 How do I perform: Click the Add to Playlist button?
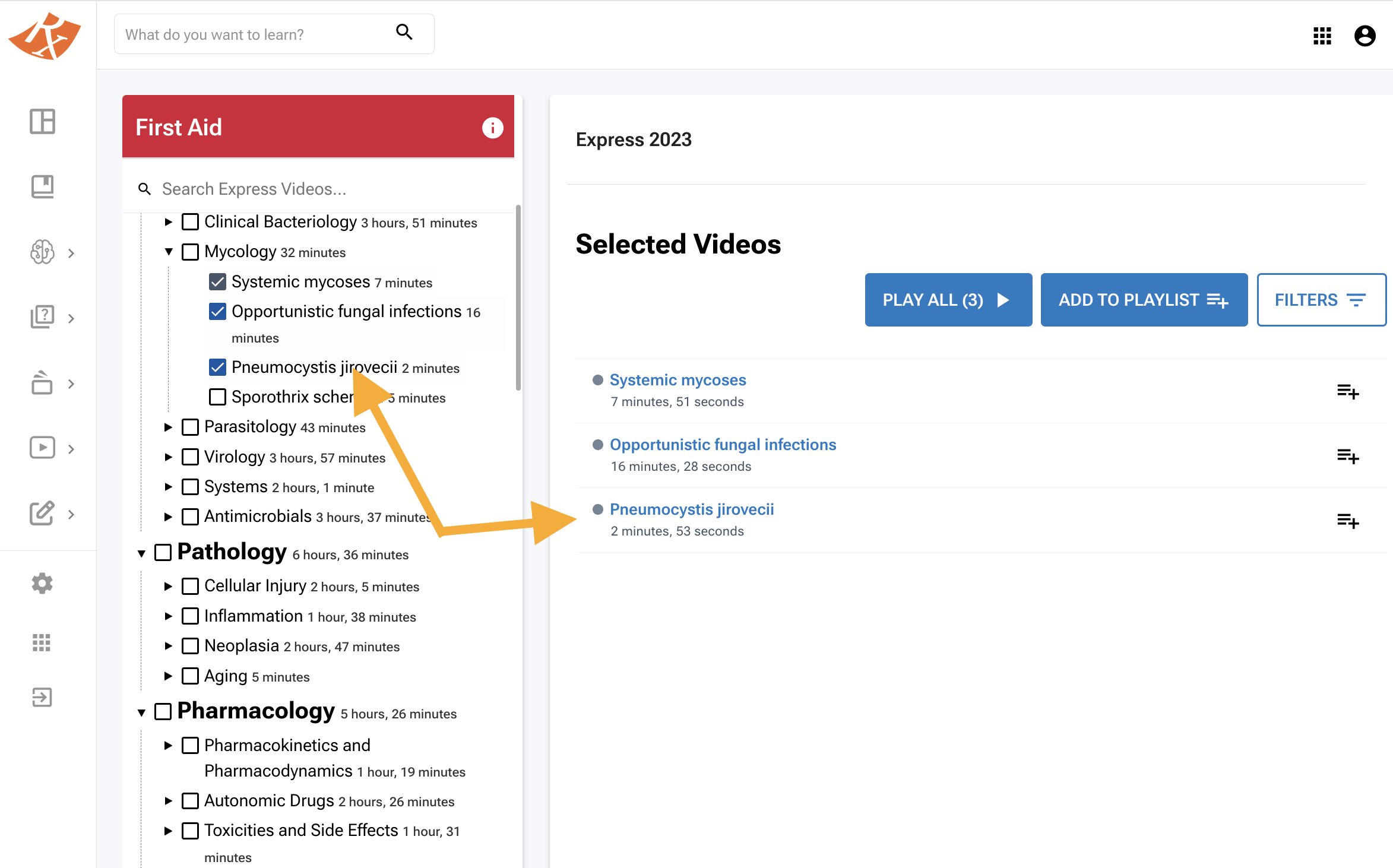coord(1144,300)
